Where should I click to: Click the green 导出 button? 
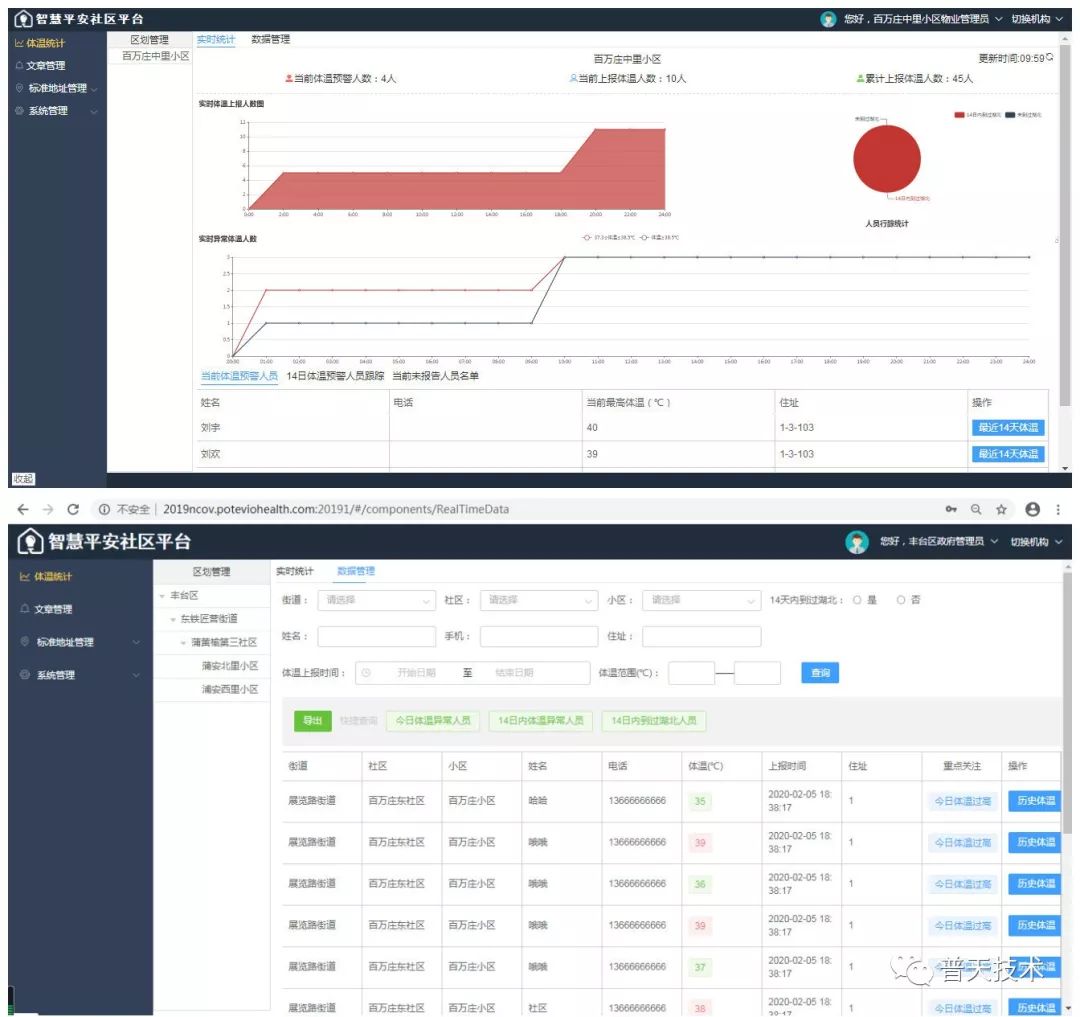(x=312, y=721)
